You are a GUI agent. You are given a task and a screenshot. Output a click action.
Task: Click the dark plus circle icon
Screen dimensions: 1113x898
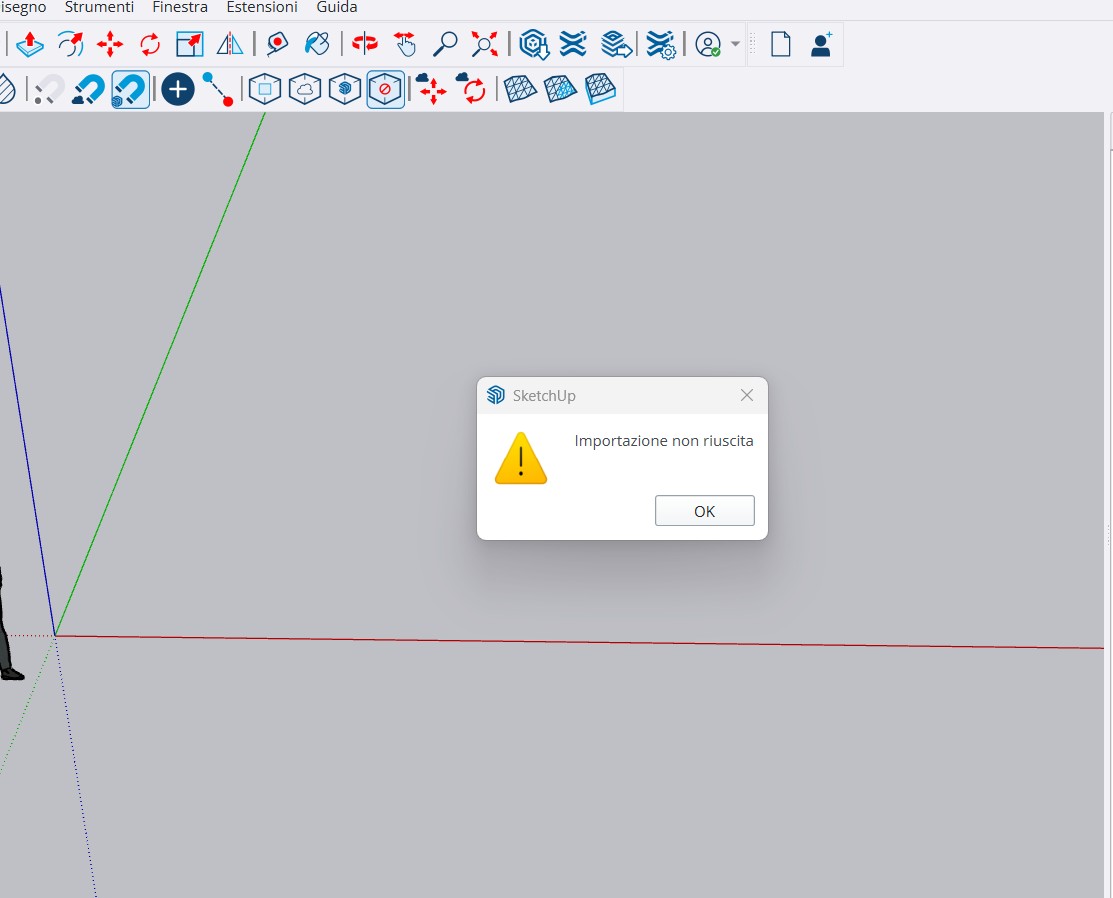(177, 89)
